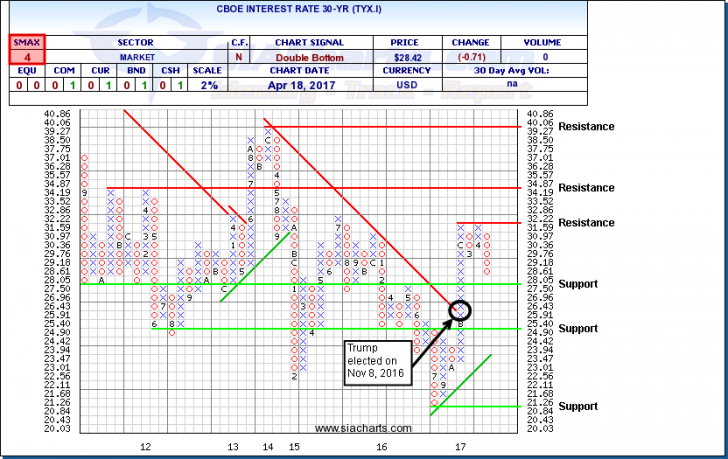728x459 pixels.
Task: Click the www.siacharts.com watermark link
Action: (x=363, y=430)
